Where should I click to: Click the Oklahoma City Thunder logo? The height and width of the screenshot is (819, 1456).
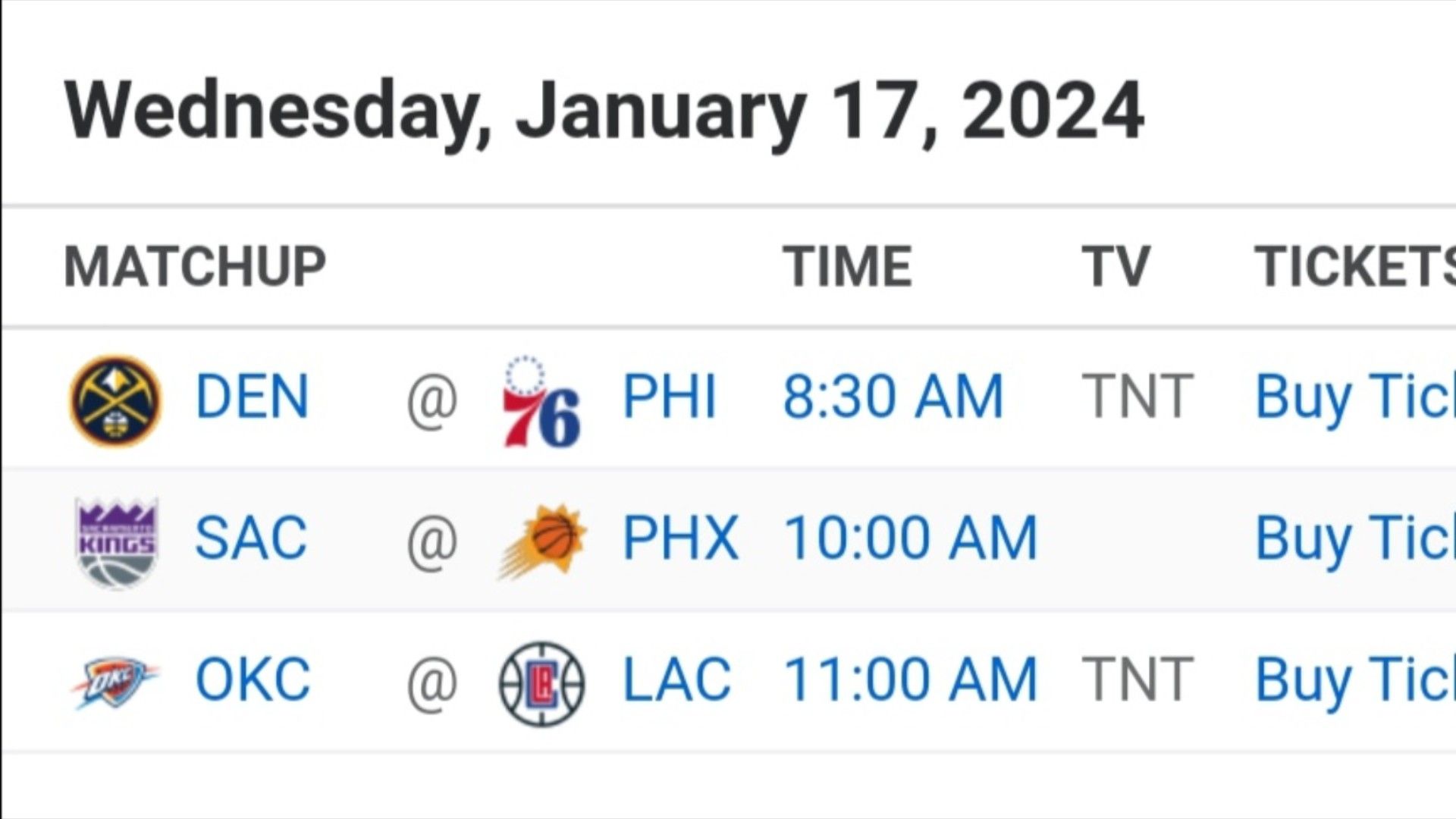tap(115, 682)
